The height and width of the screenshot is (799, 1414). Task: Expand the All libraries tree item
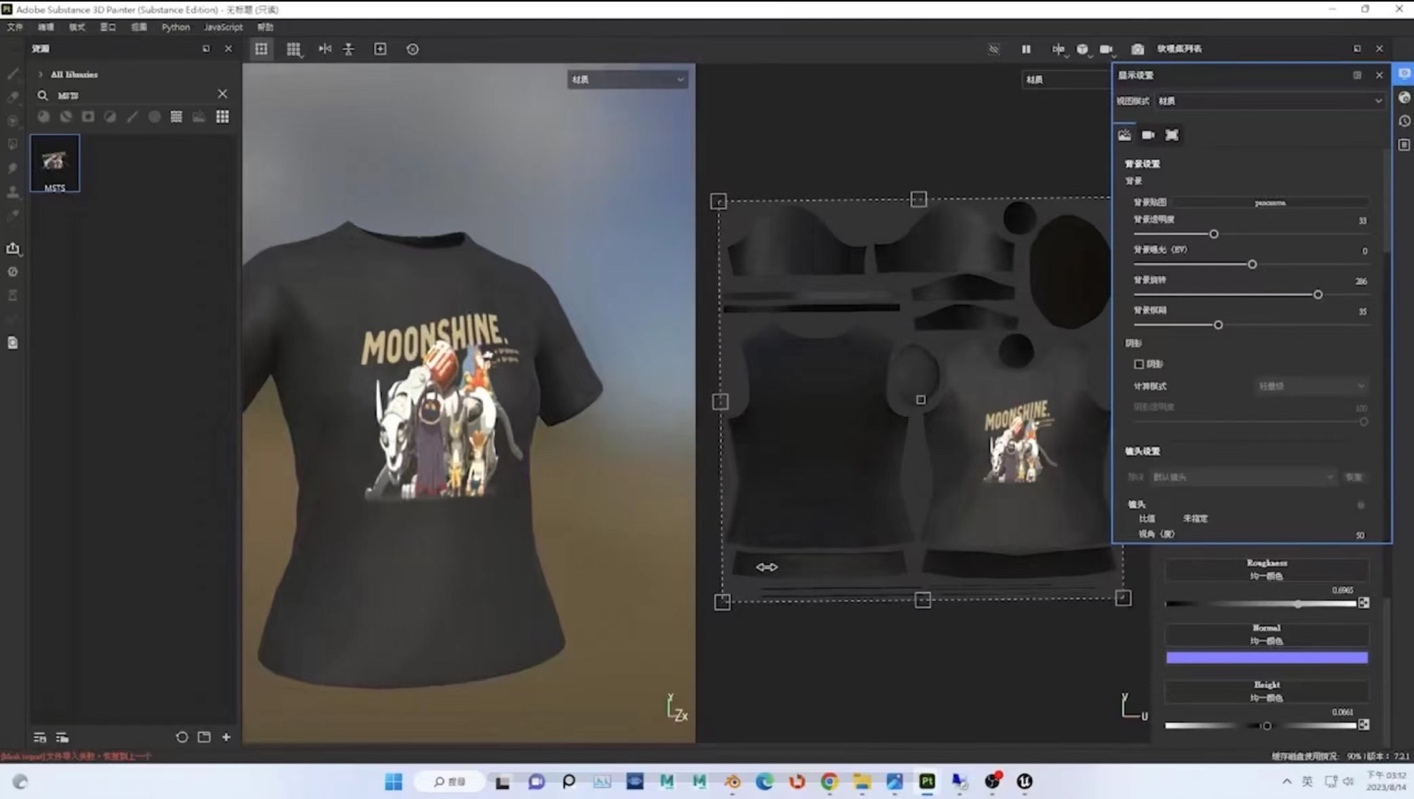point(40,74)
